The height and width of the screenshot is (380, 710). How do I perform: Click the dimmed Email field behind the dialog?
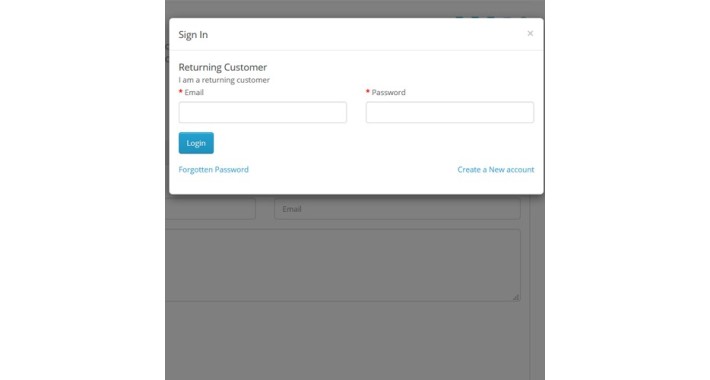tap(397, 209)
